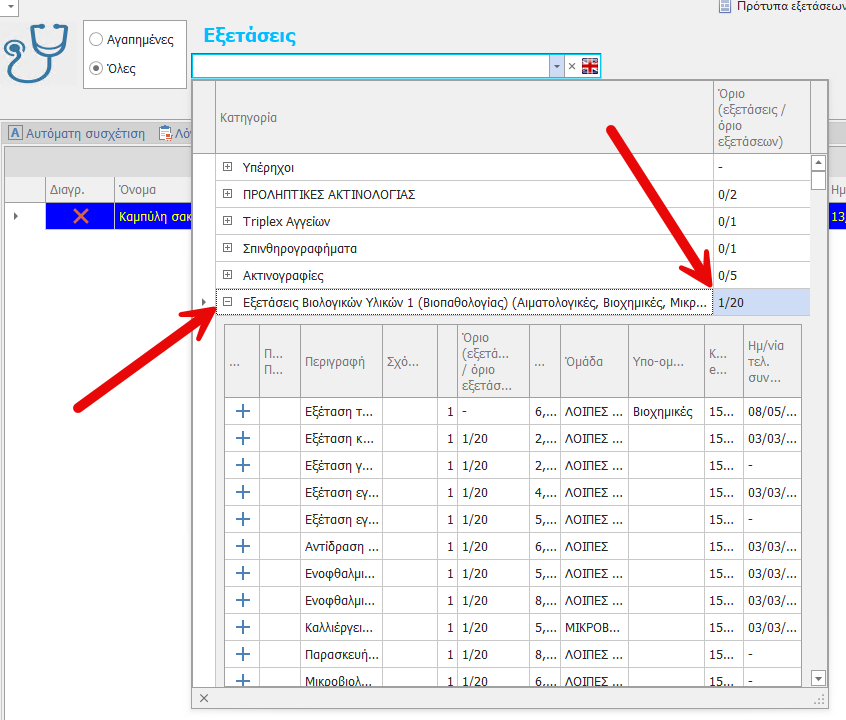Sort by the Περιγραφή column header
This screenshot has height=720, width=846.
pos(341,362)
